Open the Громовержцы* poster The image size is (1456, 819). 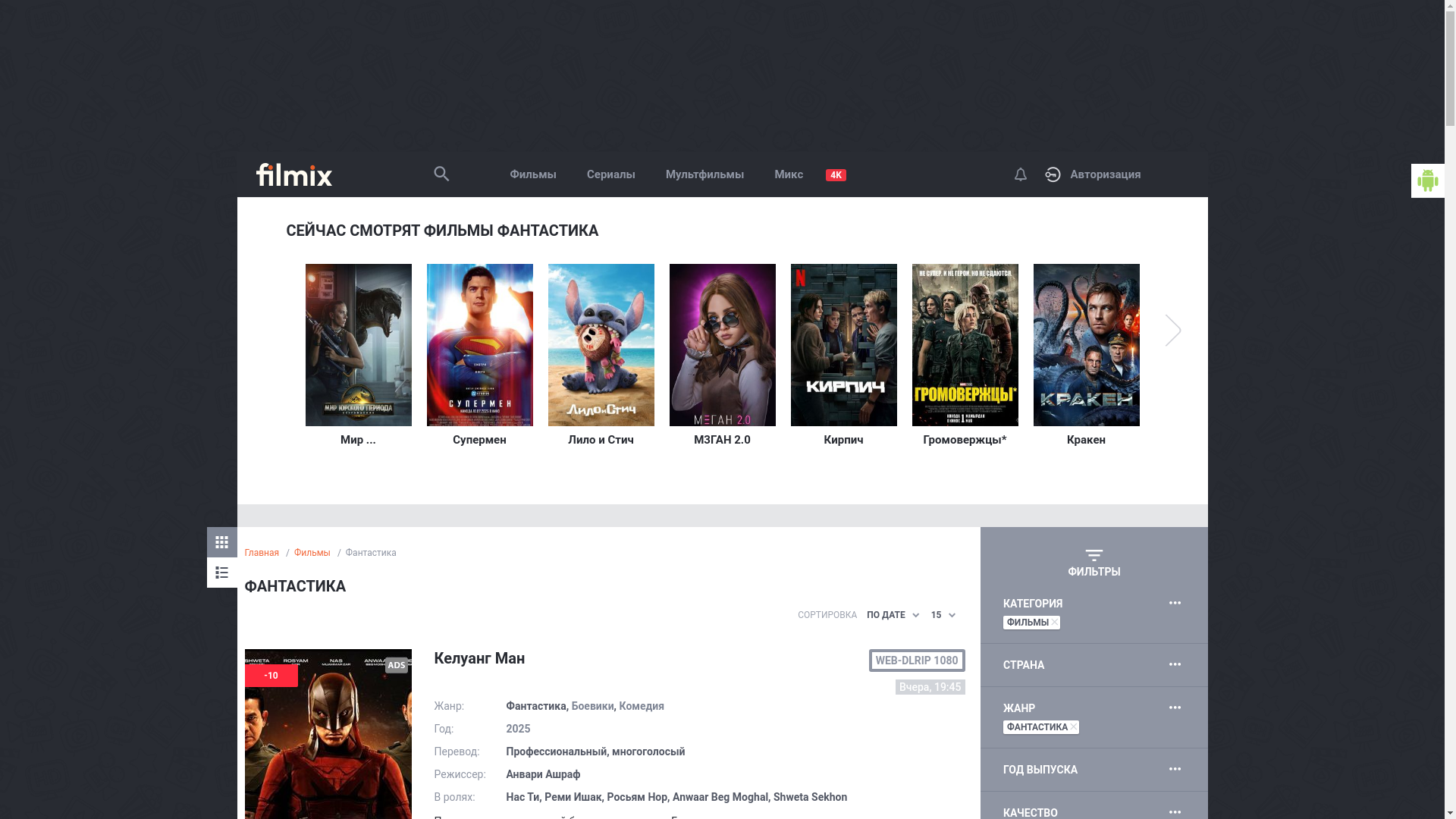(965, 345)
